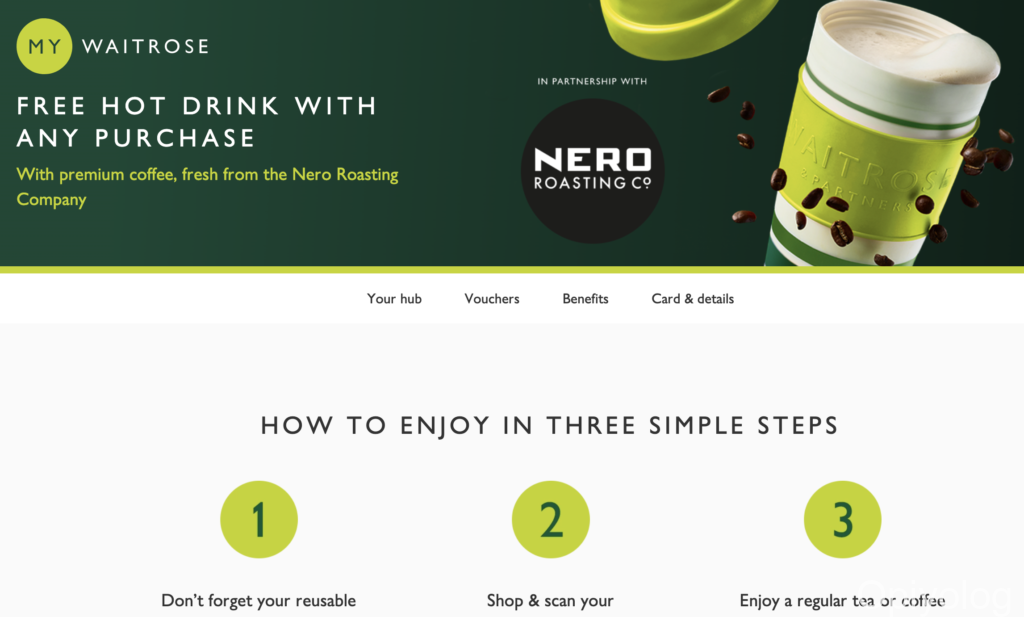This screenshot has height=617, width=1024.
Task: Click the Nero Roasting Company premium coffee subtitle
Action: click(x=207, y=187)
